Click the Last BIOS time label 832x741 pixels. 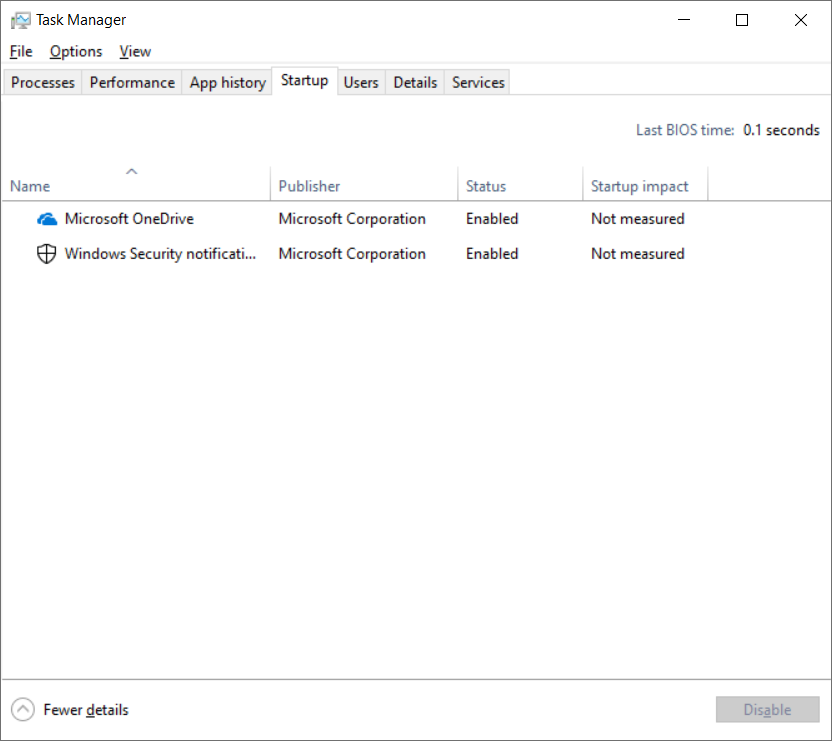pyautogui.click(x=685, y=130)
